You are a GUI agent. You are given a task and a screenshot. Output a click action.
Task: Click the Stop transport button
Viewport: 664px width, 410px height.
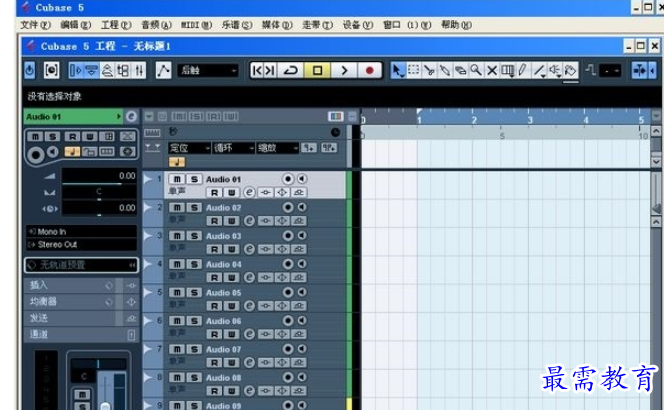(x=317, y=70)
